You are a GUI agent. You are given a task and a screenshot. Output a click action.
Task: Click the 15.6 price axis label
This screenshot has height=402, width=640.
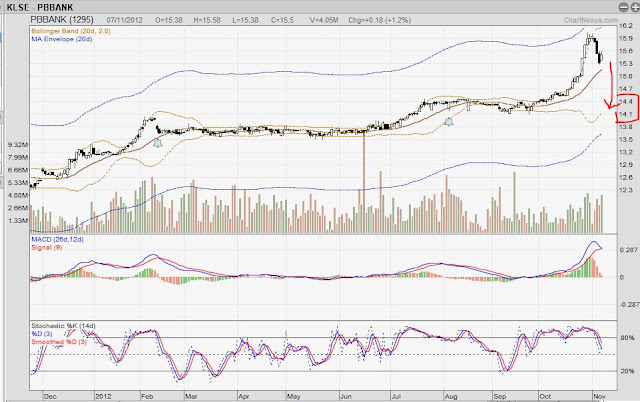[626, 51]
